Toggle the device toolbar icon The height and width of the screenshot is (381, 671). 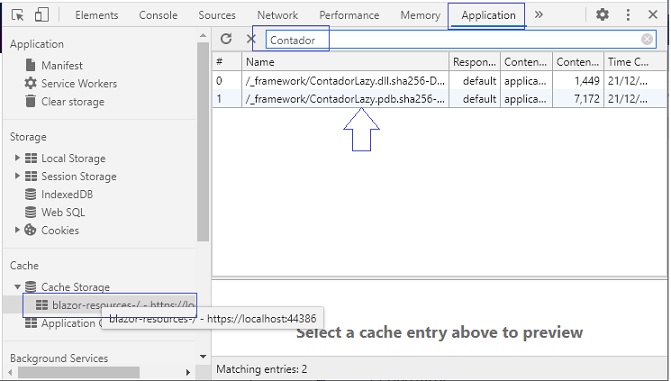click(x=42, y=15)
